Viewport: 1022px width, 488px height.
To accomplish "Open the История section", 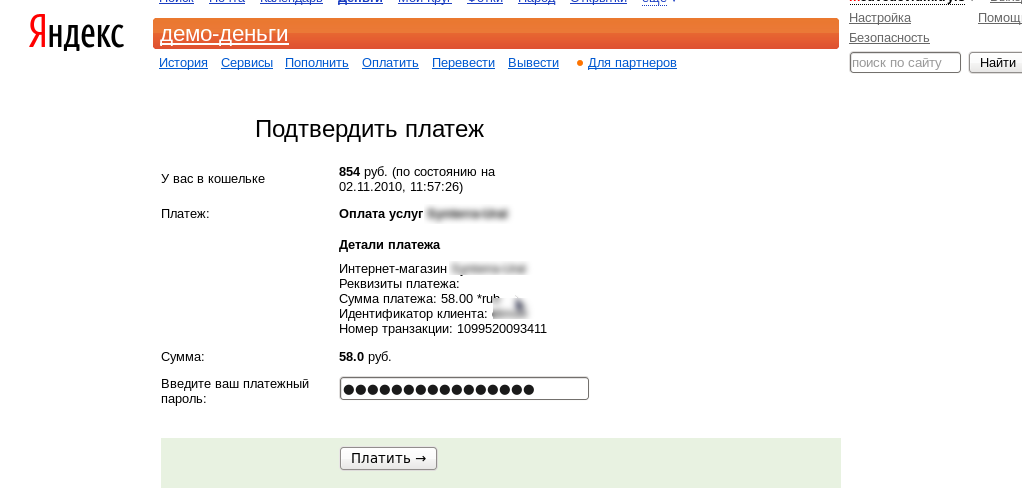I will [183, 63].
